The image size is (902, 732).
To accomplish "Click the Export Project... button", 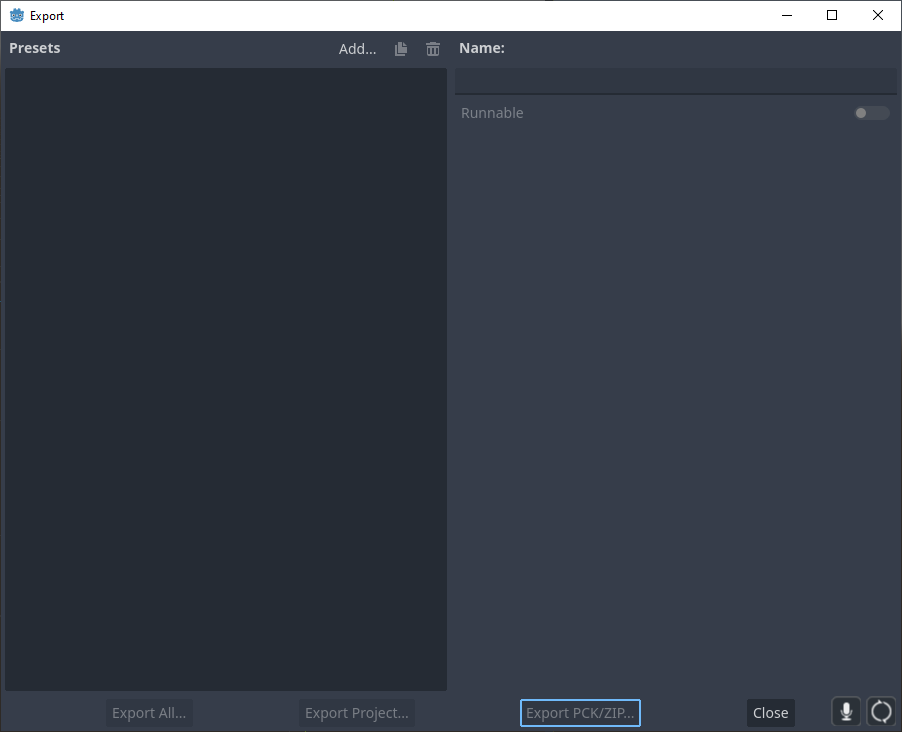I will pyautogui.click(x=357, y=713).
